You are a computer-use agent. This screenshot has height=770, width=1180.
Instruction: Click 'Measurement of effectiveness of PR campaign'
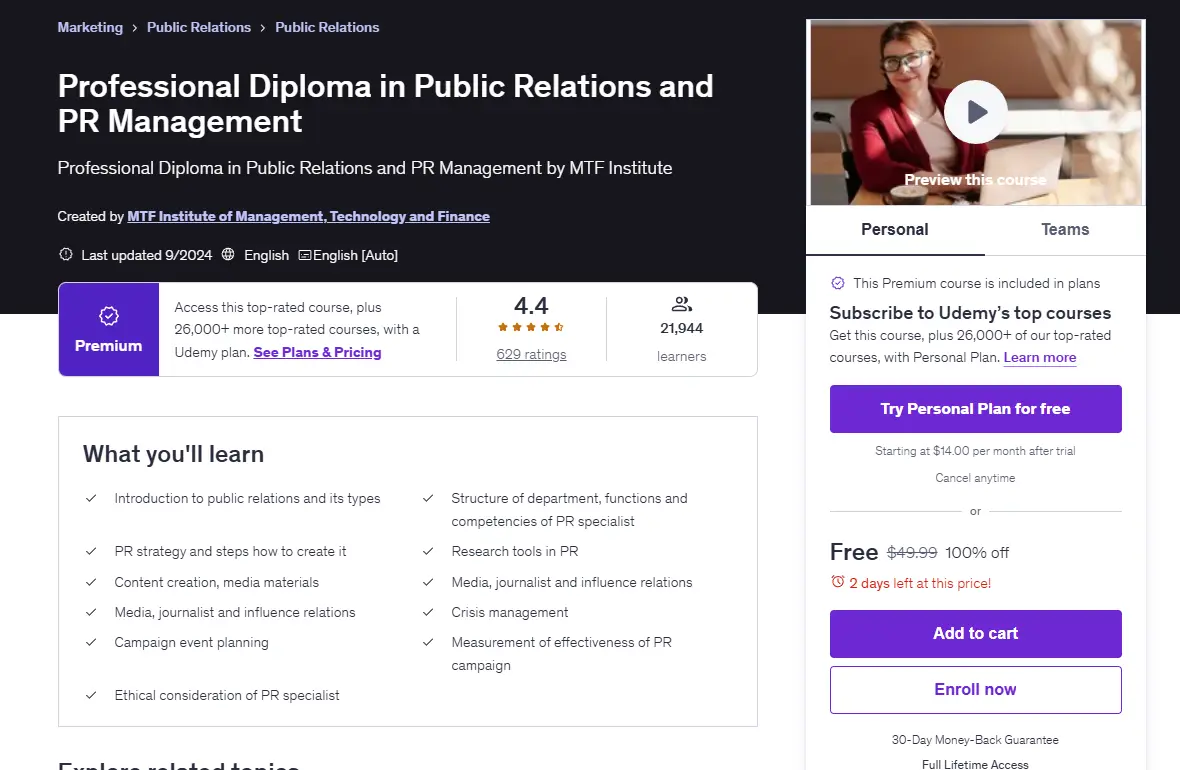(561, 653)
